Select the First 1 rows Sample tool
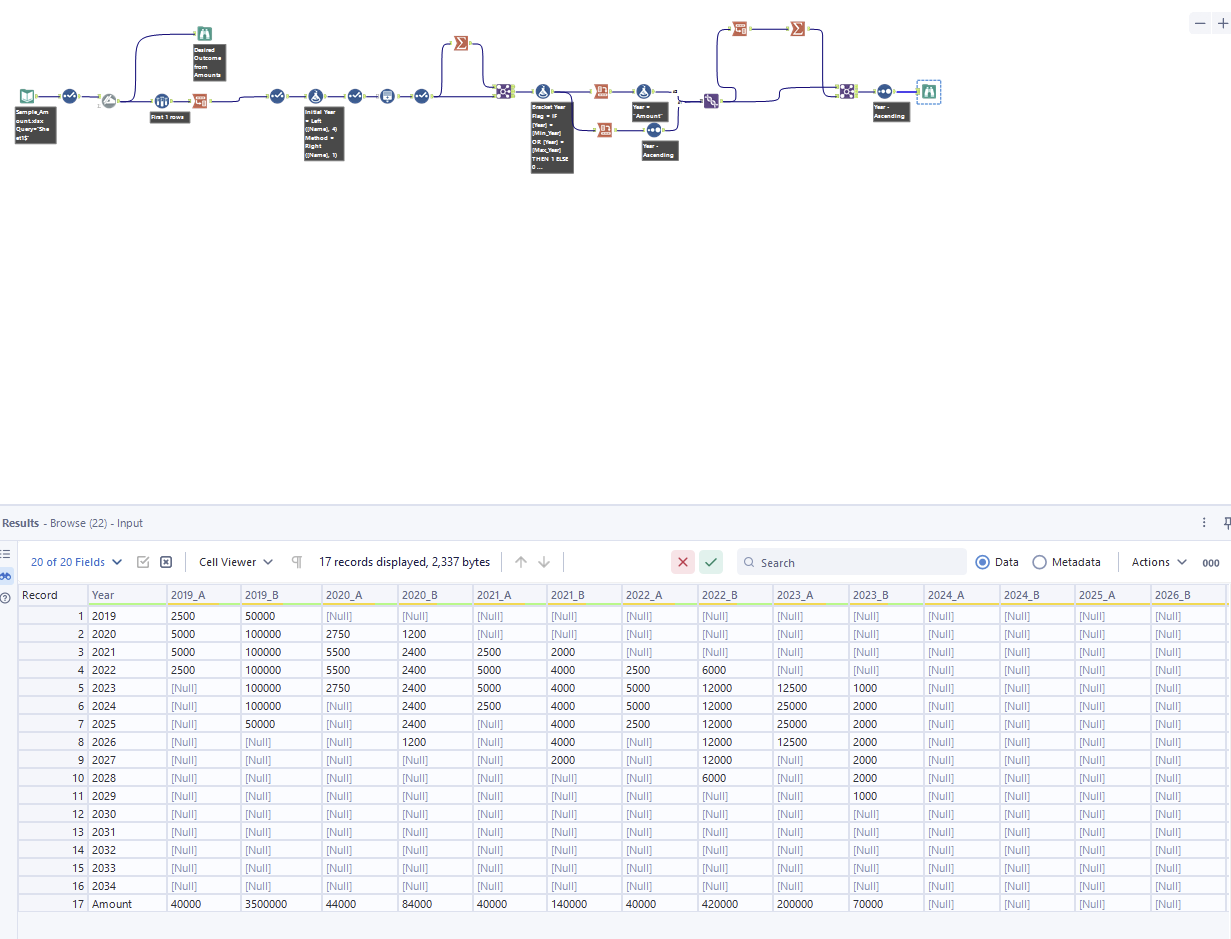1231x939 pixels. 163,101
